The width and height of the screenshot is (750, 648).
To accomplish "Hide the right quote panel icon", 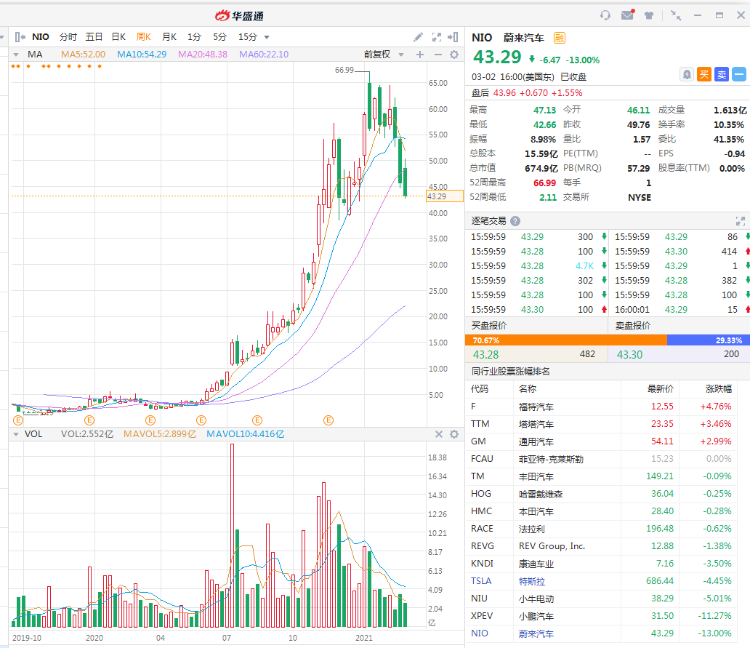I will [453, 37].
